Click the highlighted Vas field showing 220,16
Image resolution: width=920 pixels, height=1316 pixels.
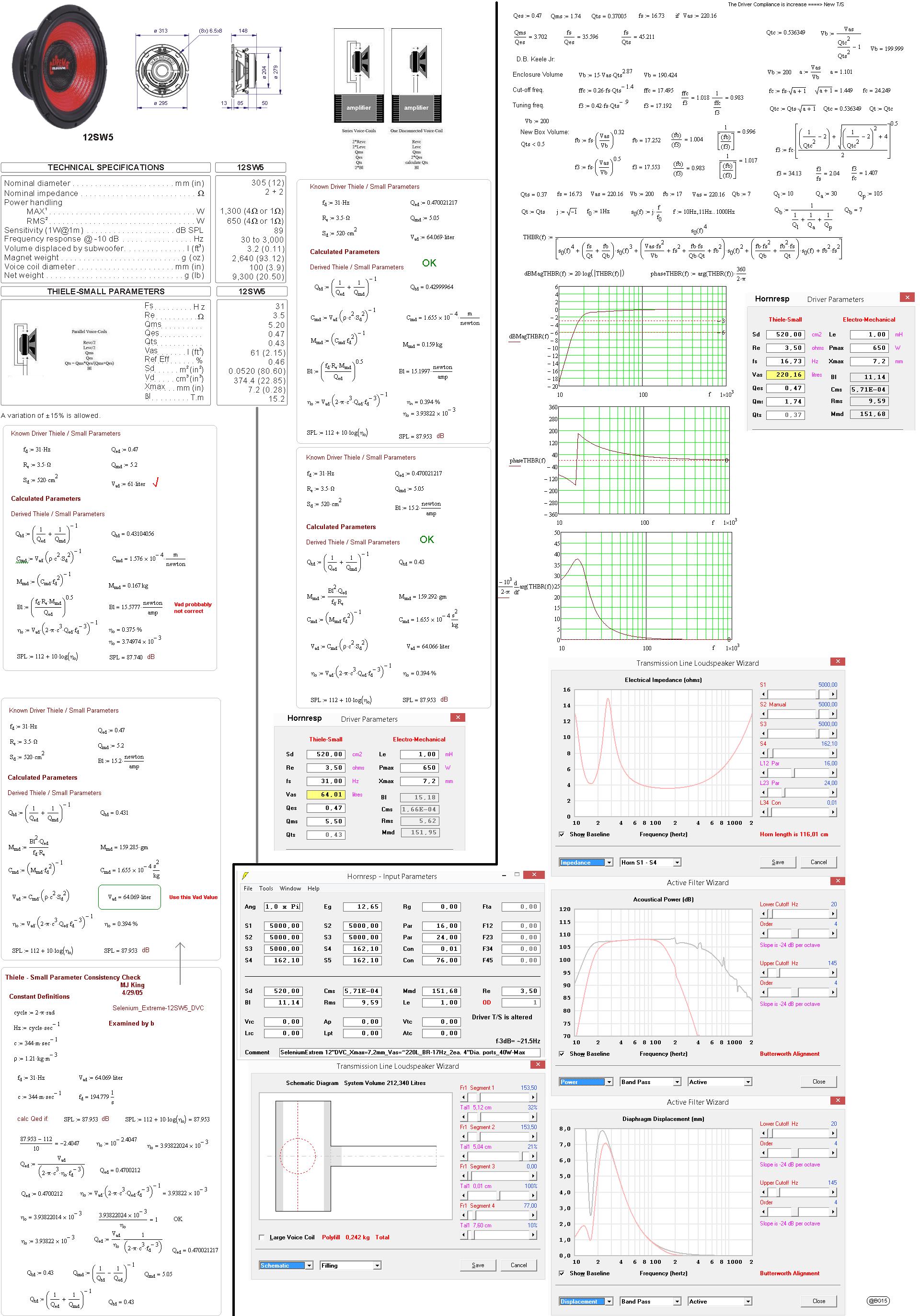[785, 375]
